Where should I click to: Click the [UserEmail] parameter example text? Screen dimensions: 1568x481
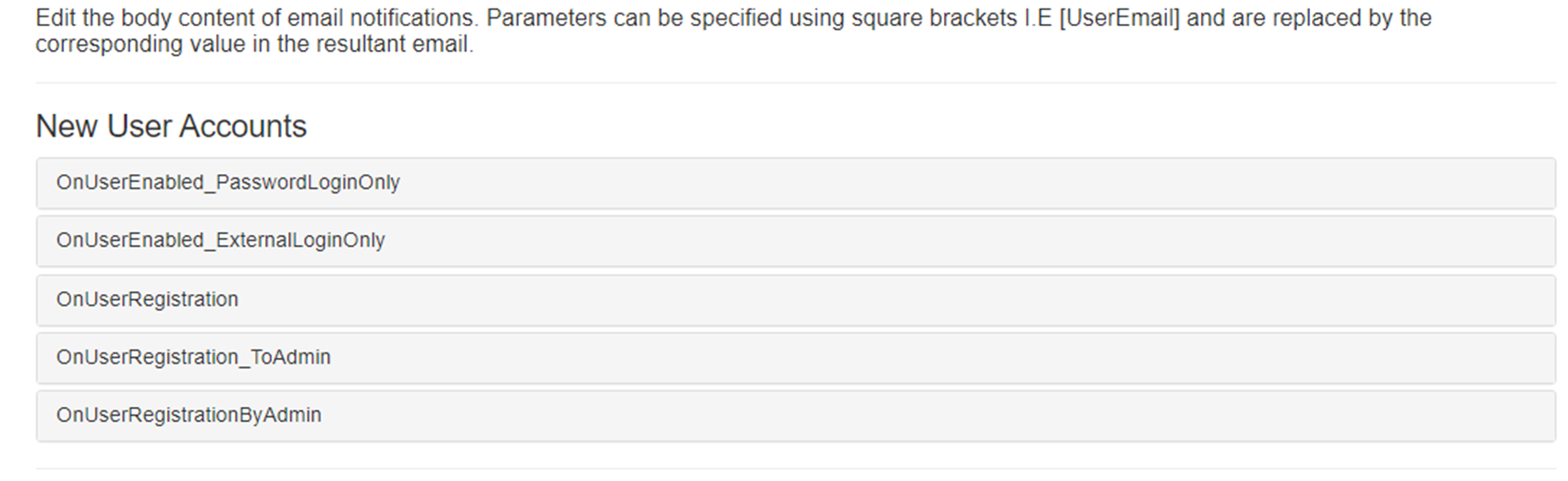pos(1119,18)
